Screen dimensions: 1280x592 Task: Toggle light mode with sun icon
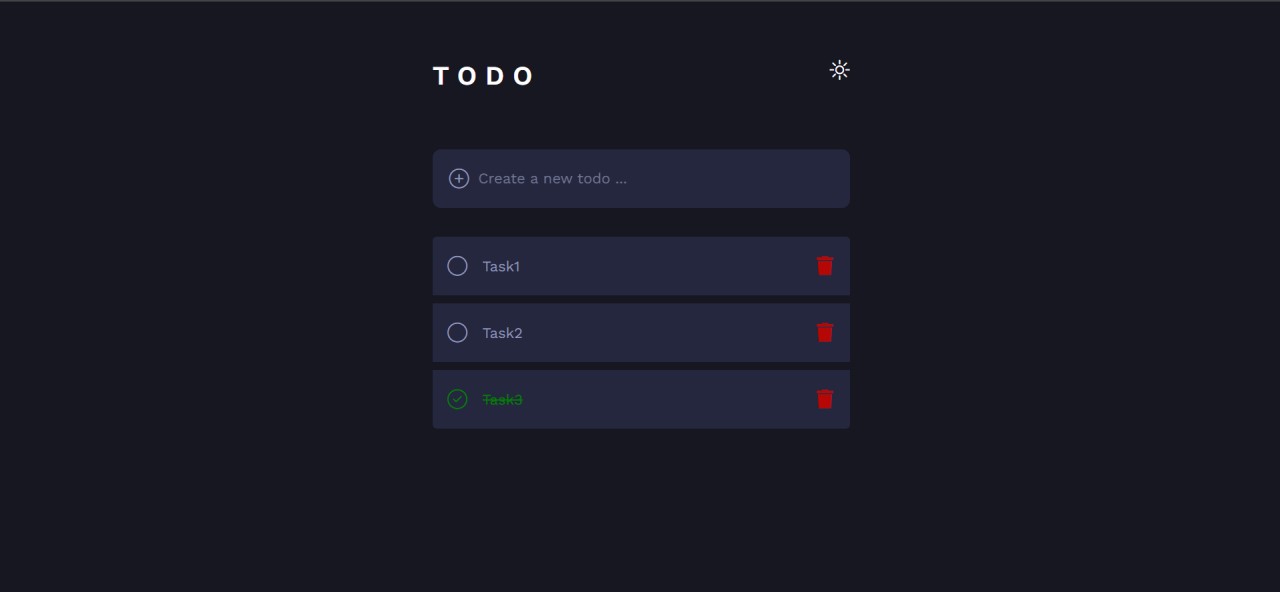tap(840, 70)
